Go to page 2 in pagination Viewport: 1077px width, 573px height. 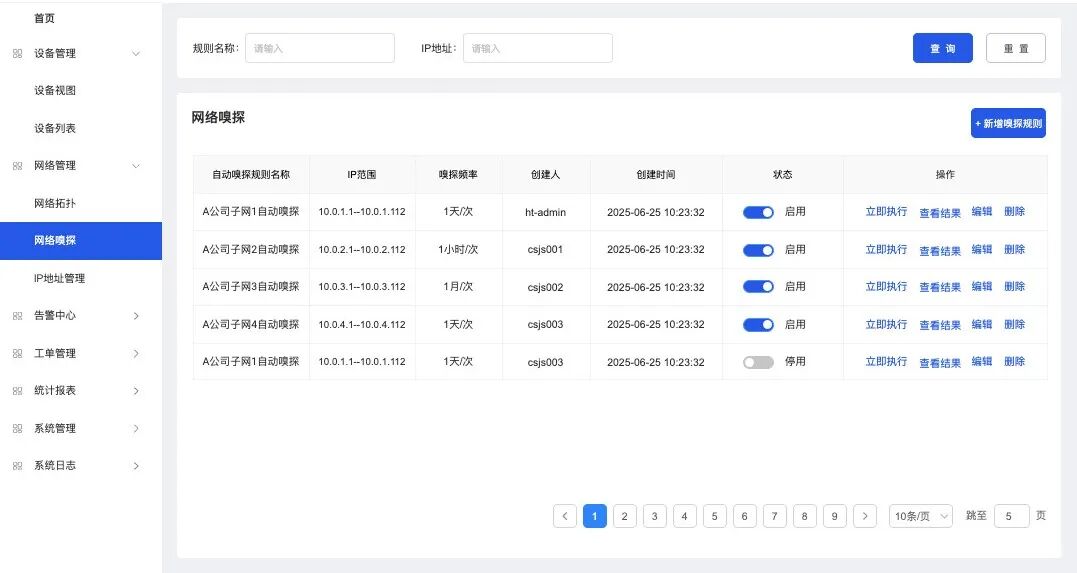pyautogui.click(x=624, y=516)
